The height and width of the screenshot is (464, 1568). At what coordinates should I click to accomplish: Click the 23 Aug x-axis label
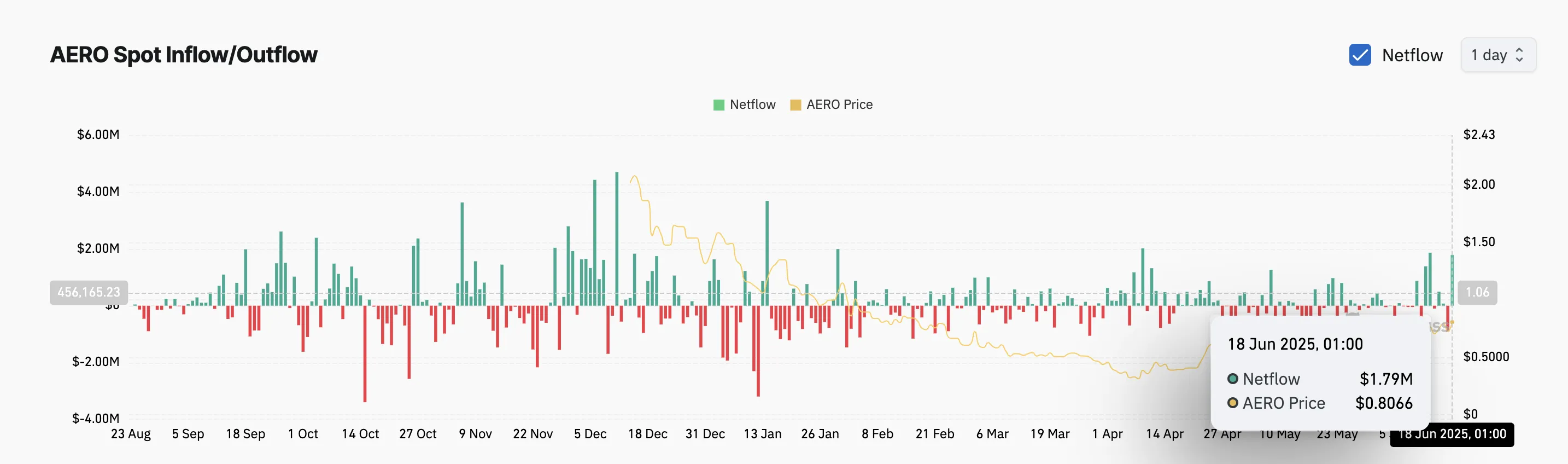[130, 434]
